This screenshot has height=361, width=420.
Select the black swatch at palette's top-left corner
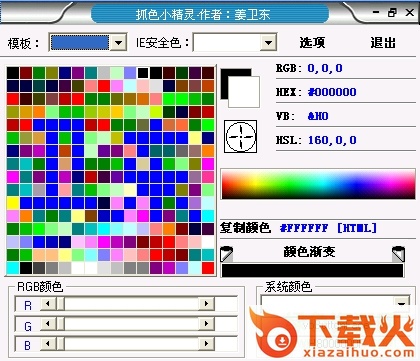(13, 73)
